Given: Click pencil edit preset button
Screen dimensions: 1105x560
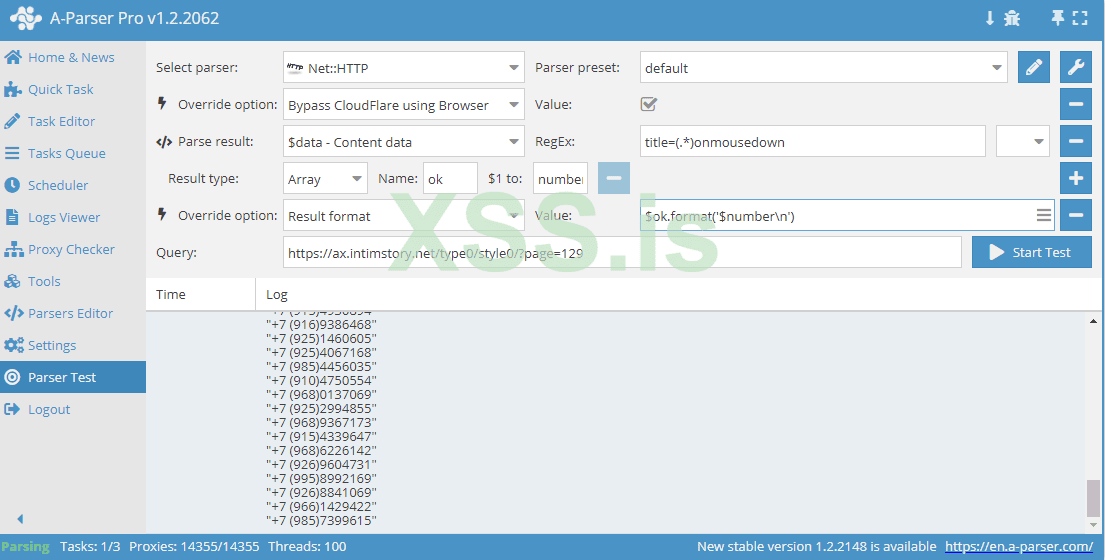Looking at the screenshot, I should pos(1033,68).
